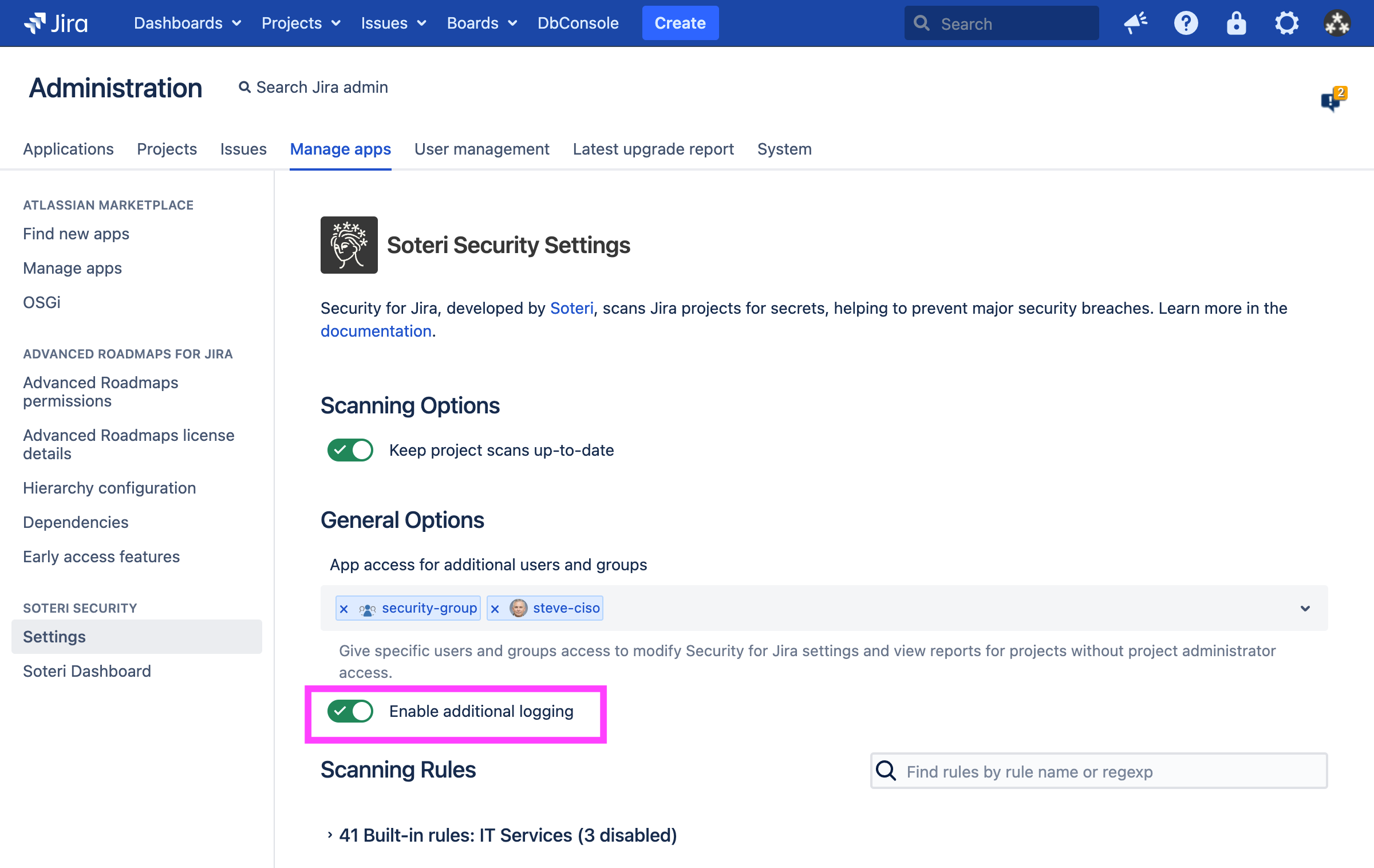Click the notification flag with badge 2
Screen dimensions: 1374x868
point(1333,100)
